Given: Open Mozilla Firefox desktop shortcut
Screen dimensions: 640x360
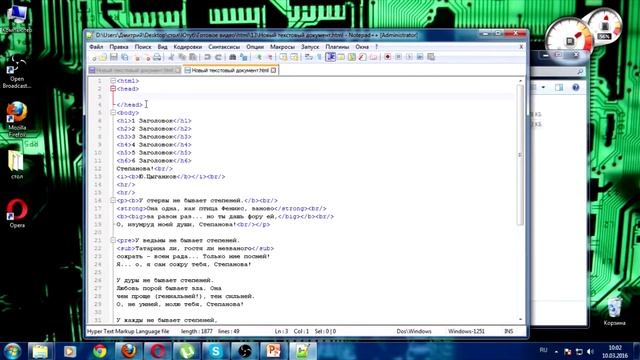Looking at the screenshot, I should tap(17, 119).
